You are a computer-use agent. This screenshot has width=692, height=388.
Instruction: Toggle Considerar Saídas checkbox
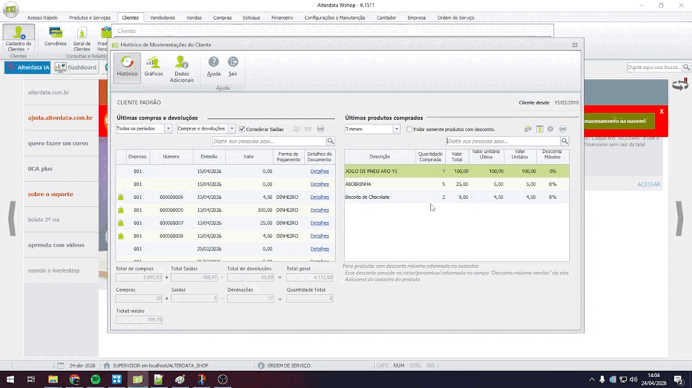(x=242, y=129)
